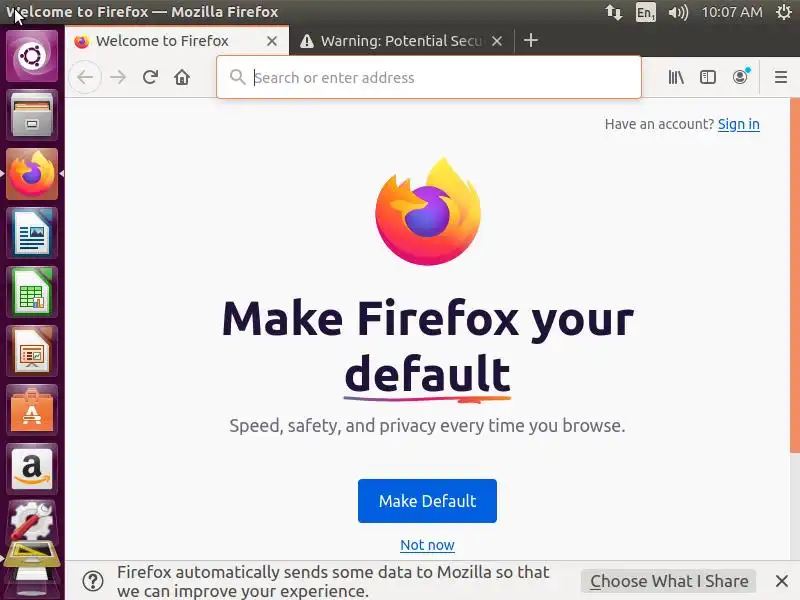
Task: Click the page's vertical scrollbar
Action: (794, 276)
